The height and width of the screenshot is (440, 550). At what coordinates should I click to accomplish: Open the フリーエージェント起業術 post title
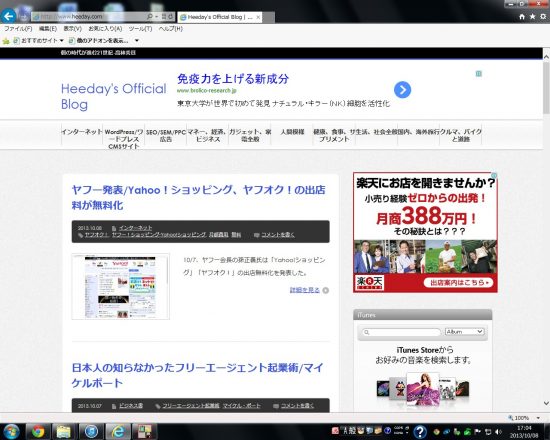pyautogui.click(x=197, y=375)
